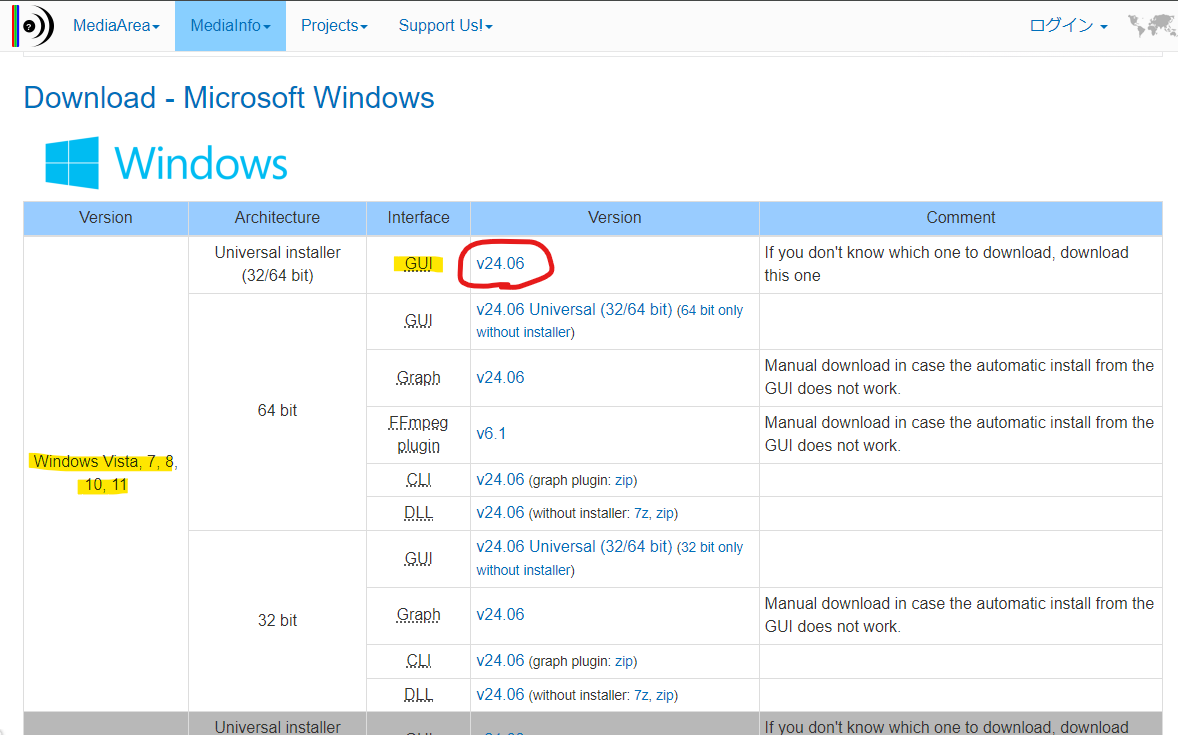This screenshot has height=735, width=1178.
Task: Open the Support Us! menu
Action: point(446,26)
